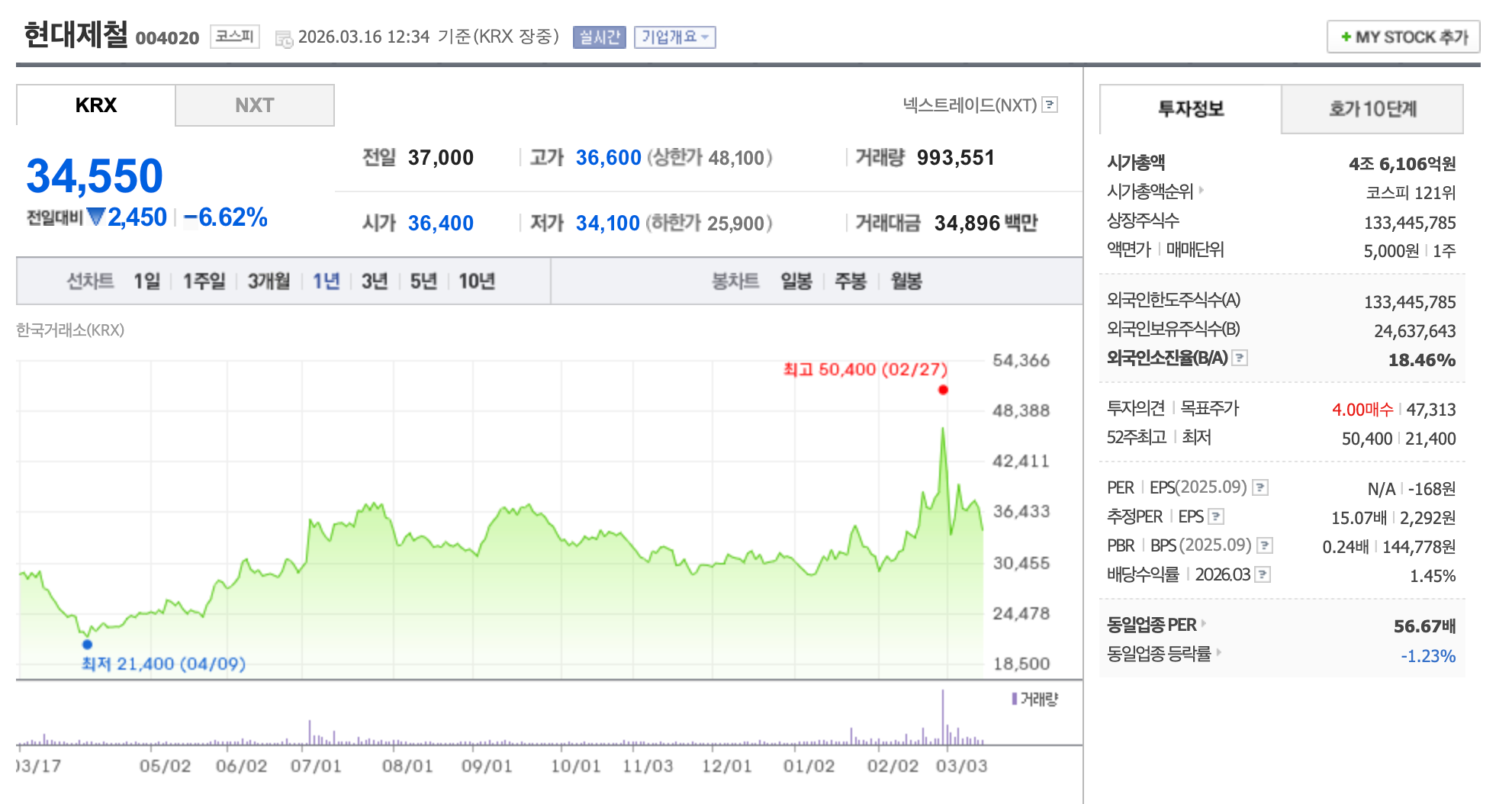Switch to the KRX tab

pyautogui.click(x=96, y=105)
